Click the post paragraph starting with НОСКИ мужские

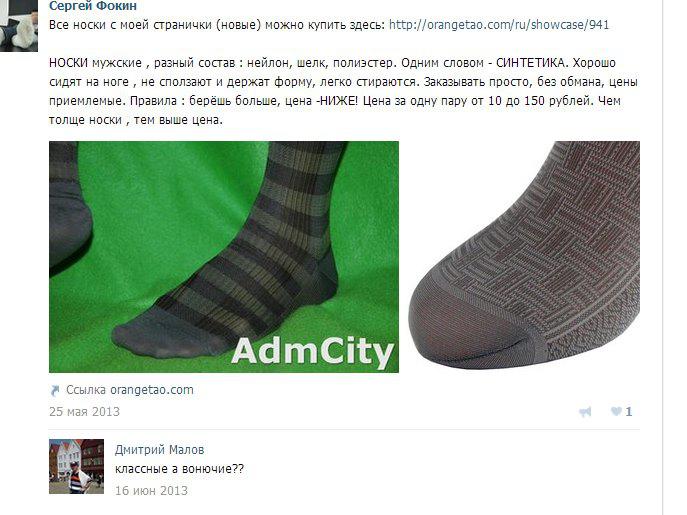[344, 91]
